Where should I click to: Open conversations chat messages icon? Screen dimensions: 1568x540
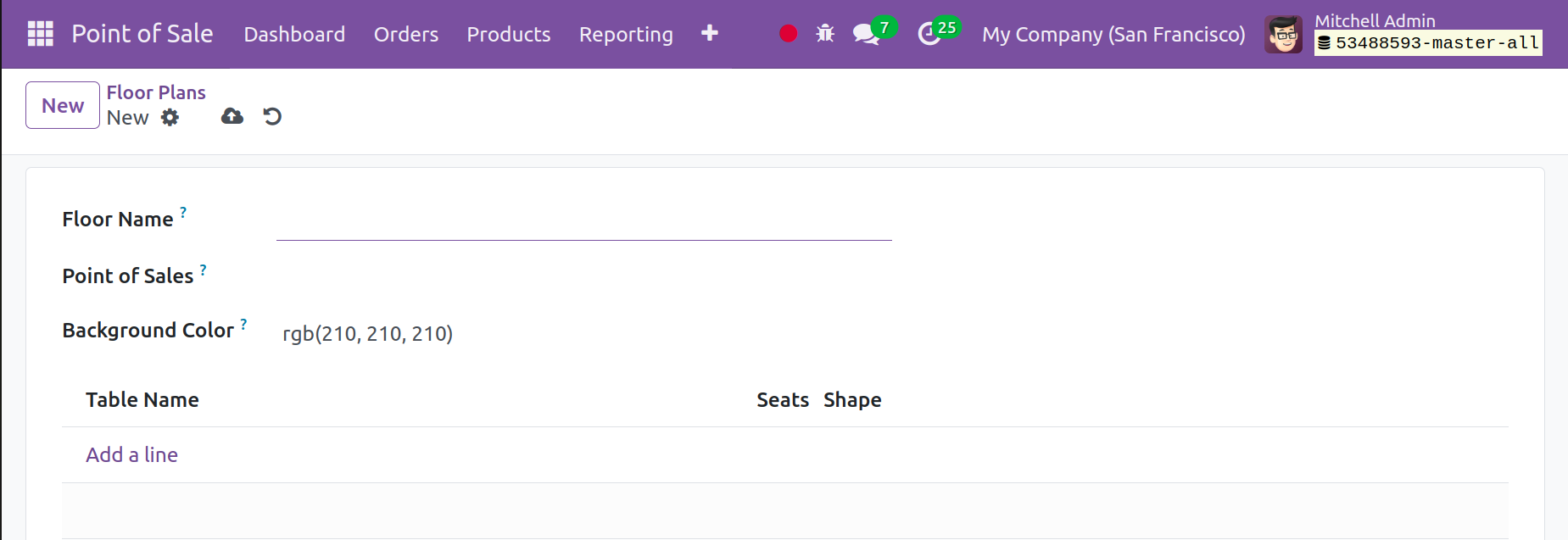click(x=866, y=34)
